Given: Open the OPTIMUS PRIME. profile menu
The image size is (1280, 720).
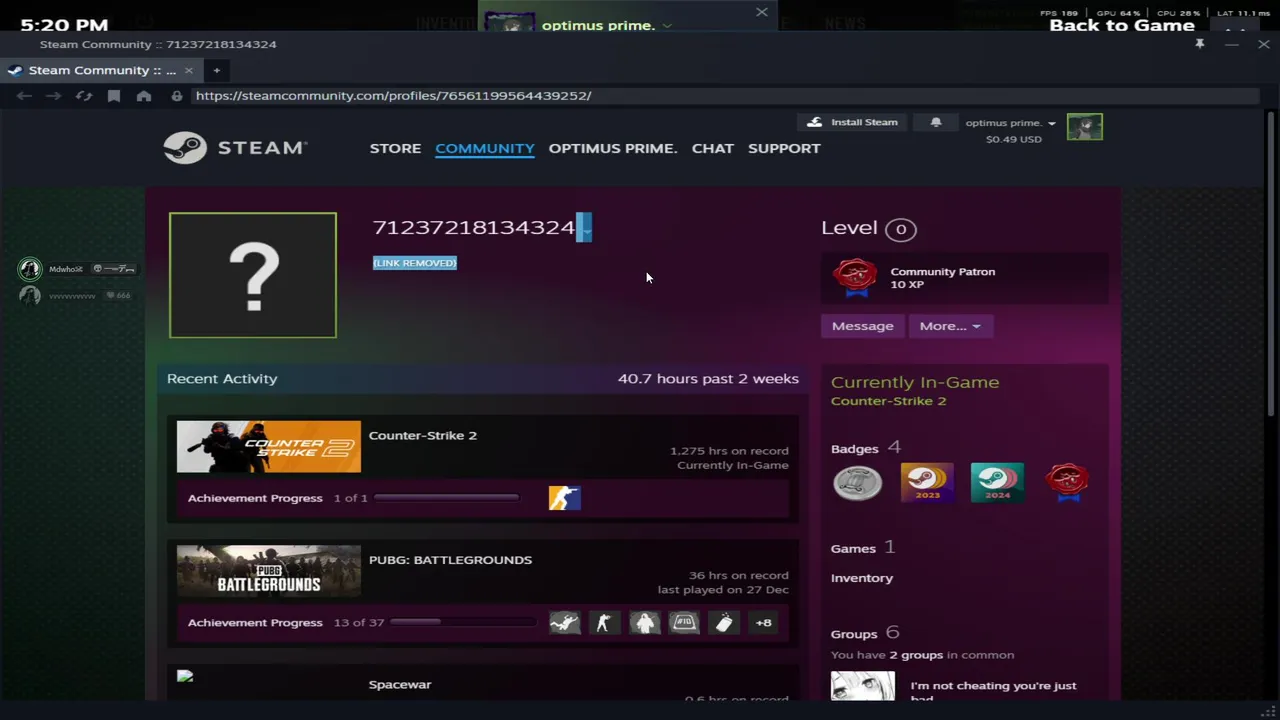Looking at the screenshot, I should (613, 148).
